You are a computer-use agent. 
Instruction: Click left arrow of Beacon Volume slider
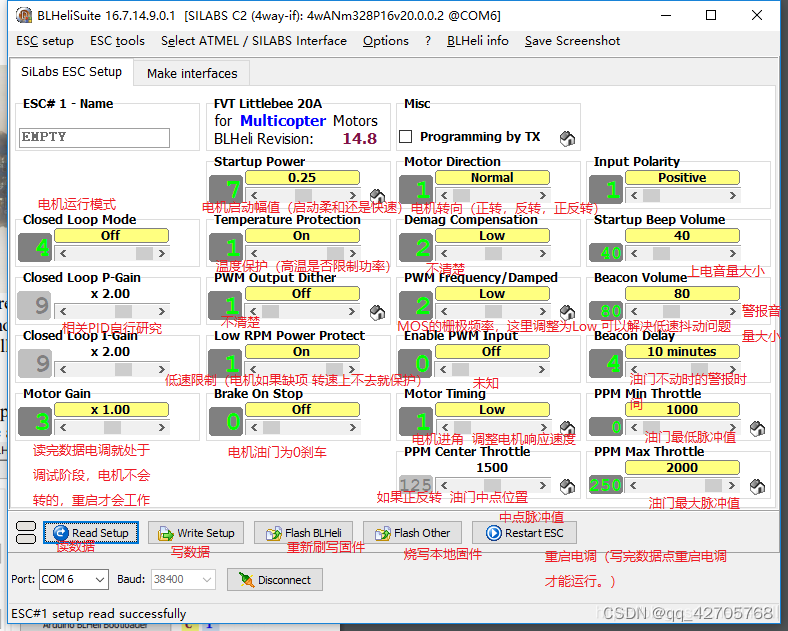click(x=634, y=311)
